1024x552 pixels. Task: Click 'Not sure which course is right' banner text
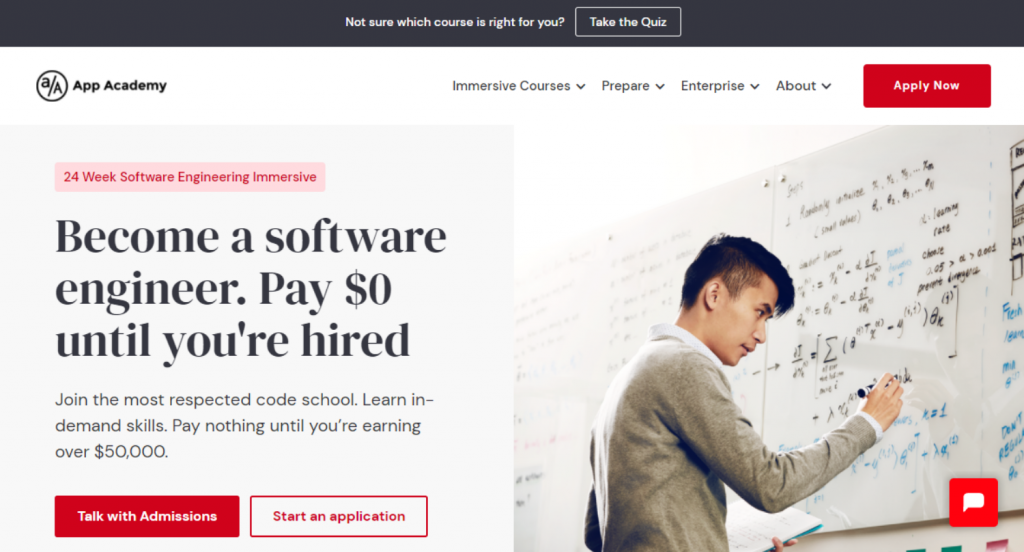(455, 22)
